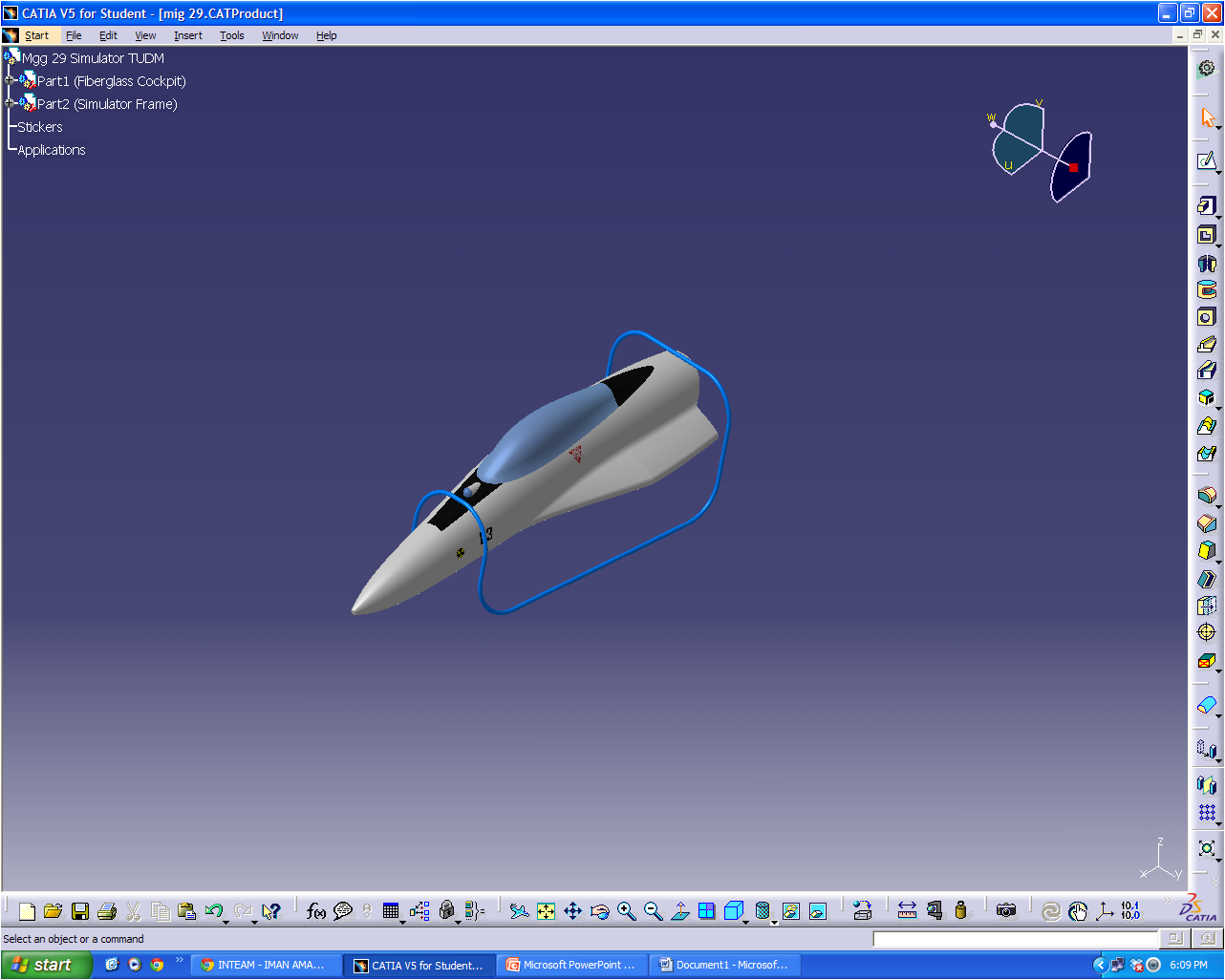
Task: Print using the printer icon
Action: tap(107, 911)
